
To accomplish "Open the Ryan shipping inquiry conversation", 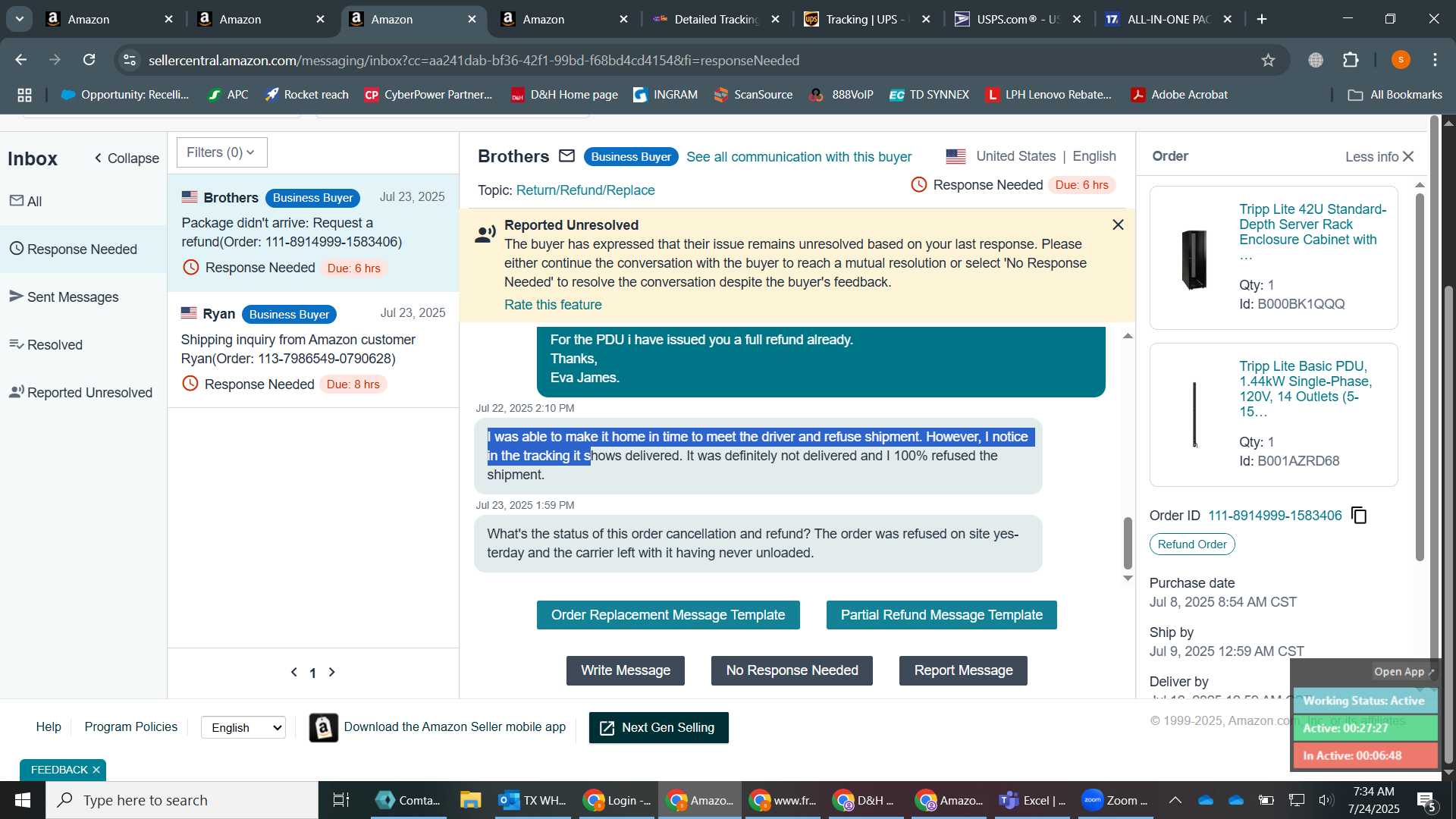I will click(x=313, y=350).
